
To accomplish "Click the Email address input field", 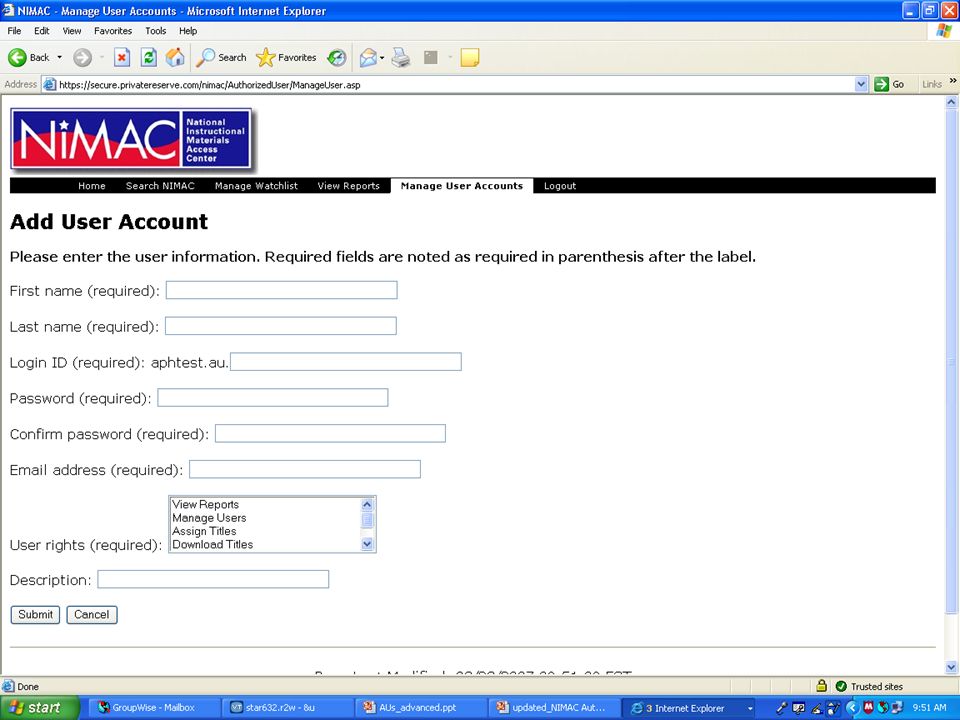I will (x=305, y=470).
